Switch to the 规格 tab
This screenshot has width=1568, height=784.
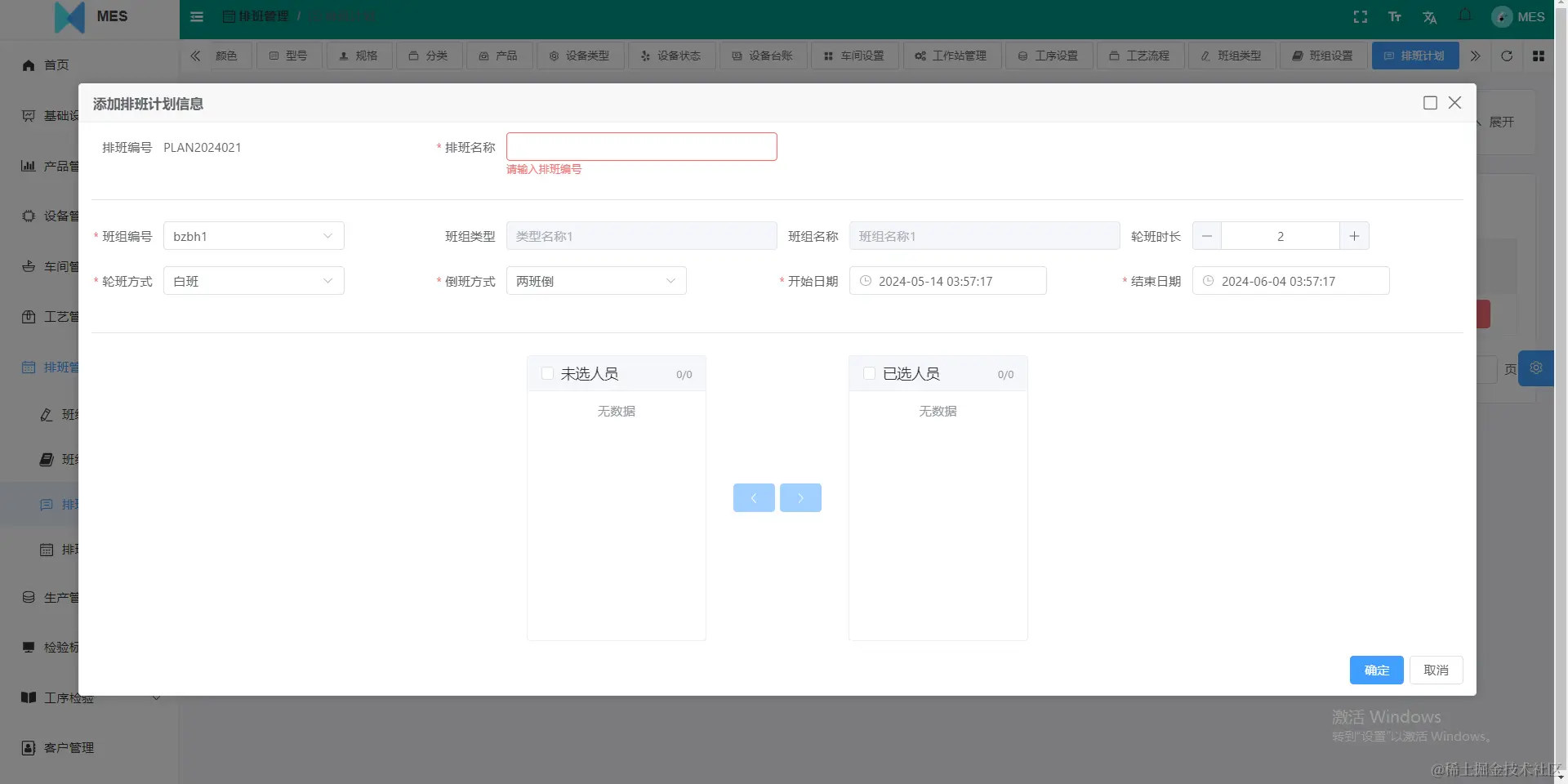click(359, 56)
